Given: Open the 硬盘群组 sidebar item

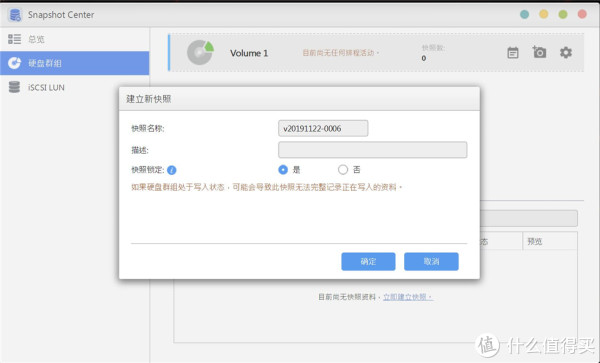Looking at the screenshot, I should (75, 63).
